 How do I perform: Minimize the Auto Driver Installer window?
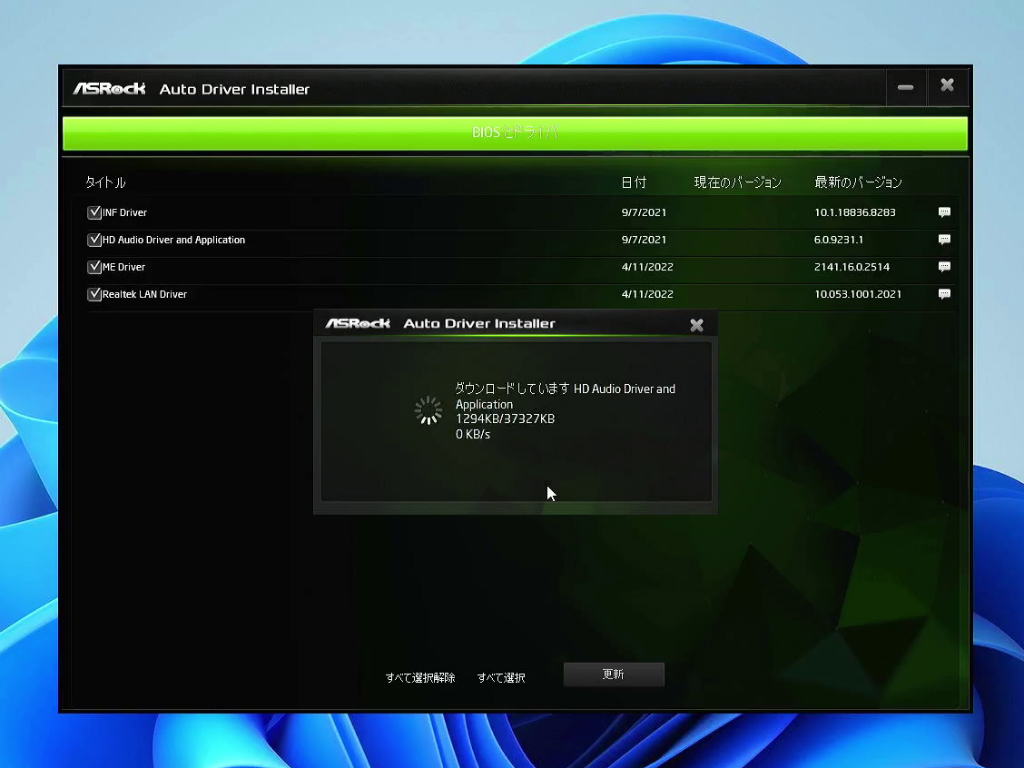point(905,88)
